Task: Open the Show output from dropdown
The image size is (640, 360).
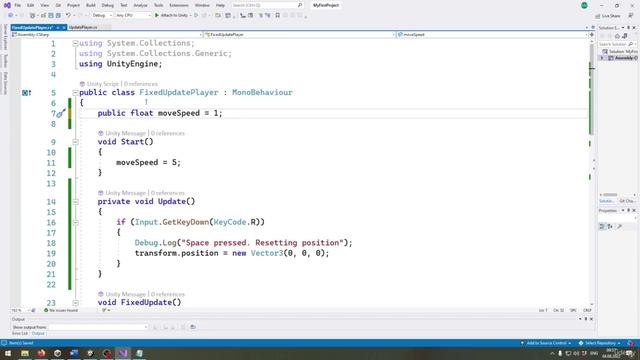Action: pyautogui.click(x=98, y=327)
